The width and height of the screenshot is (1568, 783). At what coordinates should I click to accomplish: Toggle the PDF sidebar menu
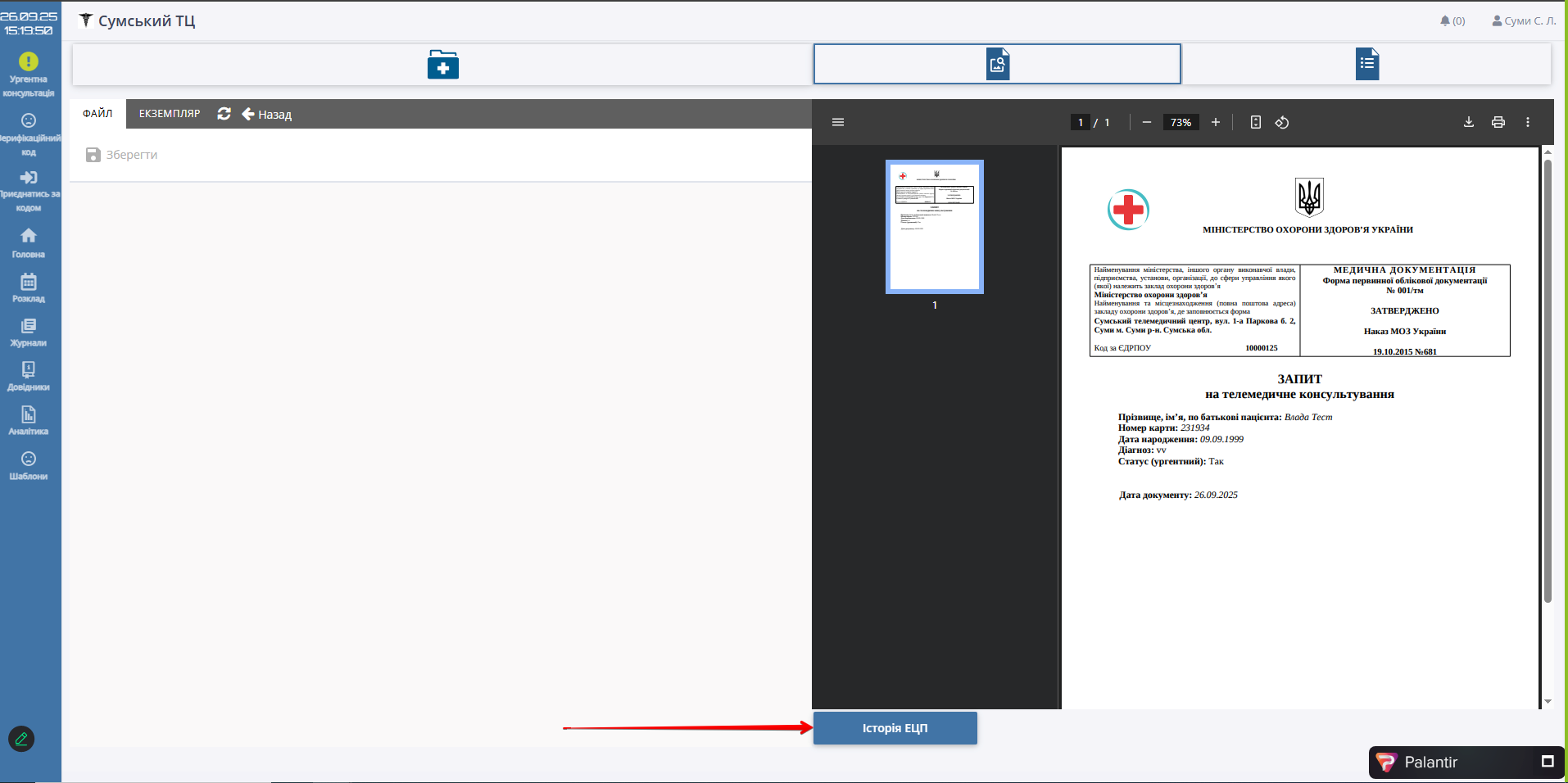pyautogui.click(x=837, y=122)
